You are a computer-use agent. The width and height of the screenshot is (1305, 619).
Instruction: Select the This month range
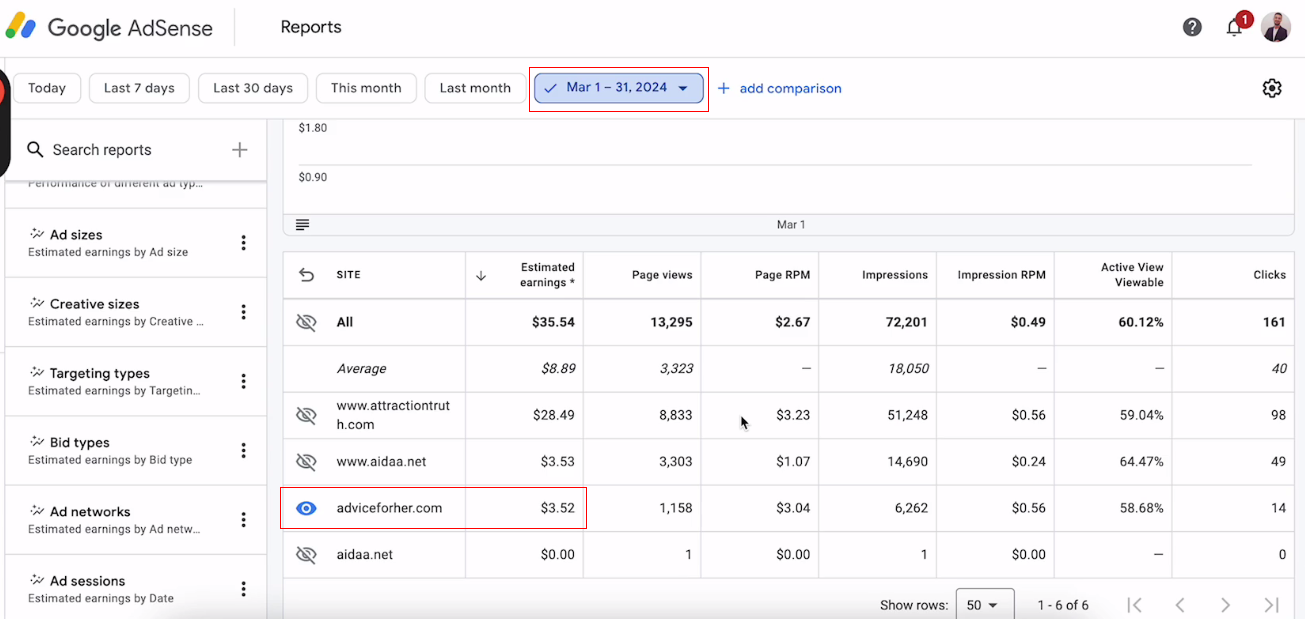tap(366, 88)
